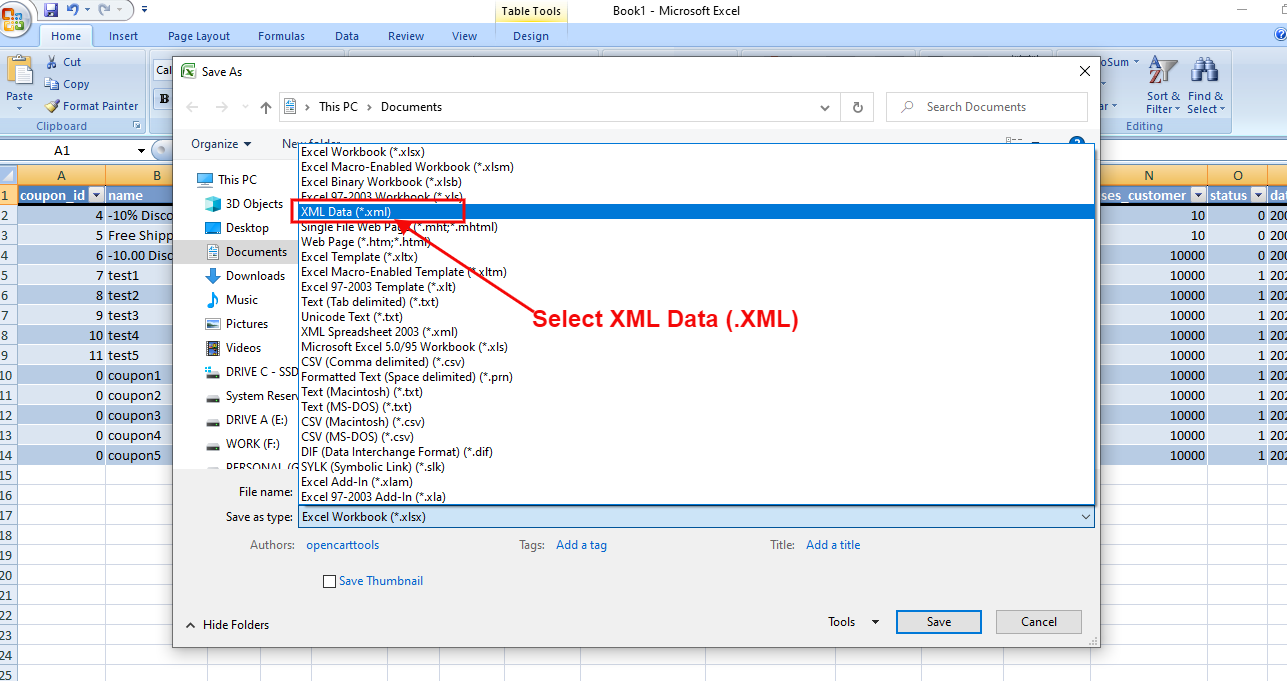Click the Cut scissors icon
This screenshot has width=1287, height=681.
(x=52, y=62)
